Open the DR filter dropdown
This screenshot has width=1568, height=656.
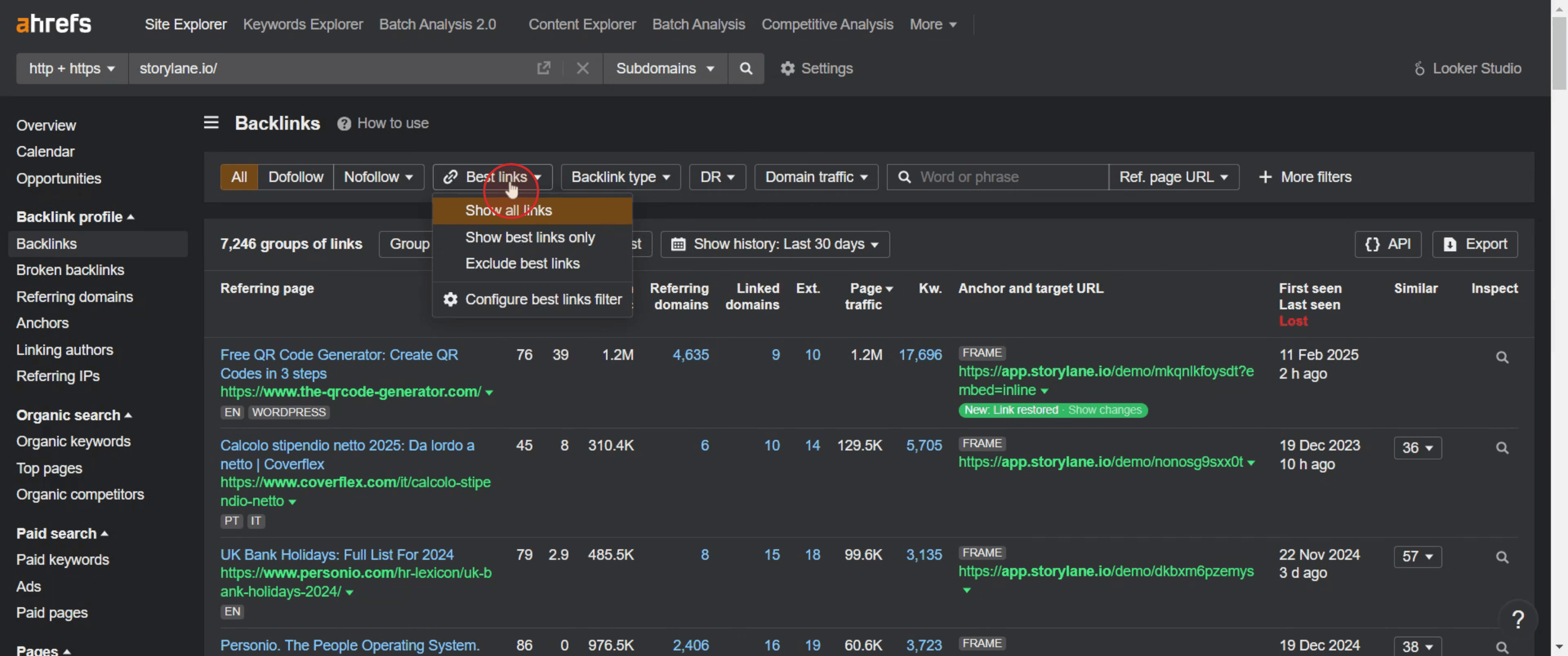pos(717,177)
